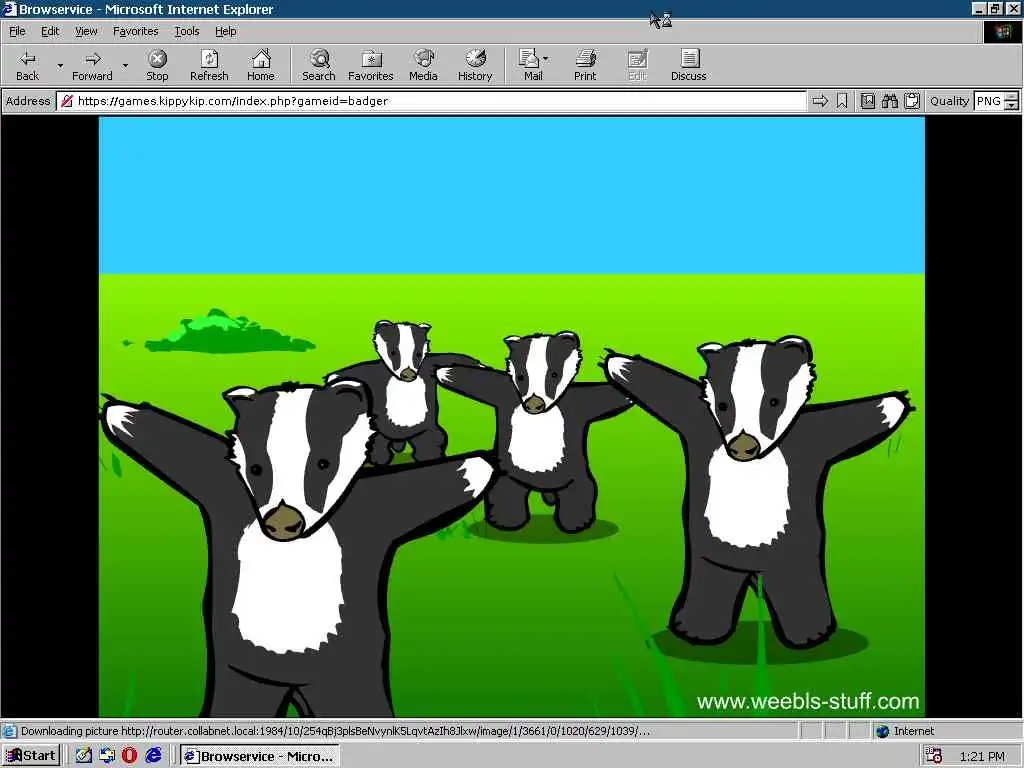This screenshot has height=768, width=1024.
Task: Click the Quality PNG field
Action: 989,101
